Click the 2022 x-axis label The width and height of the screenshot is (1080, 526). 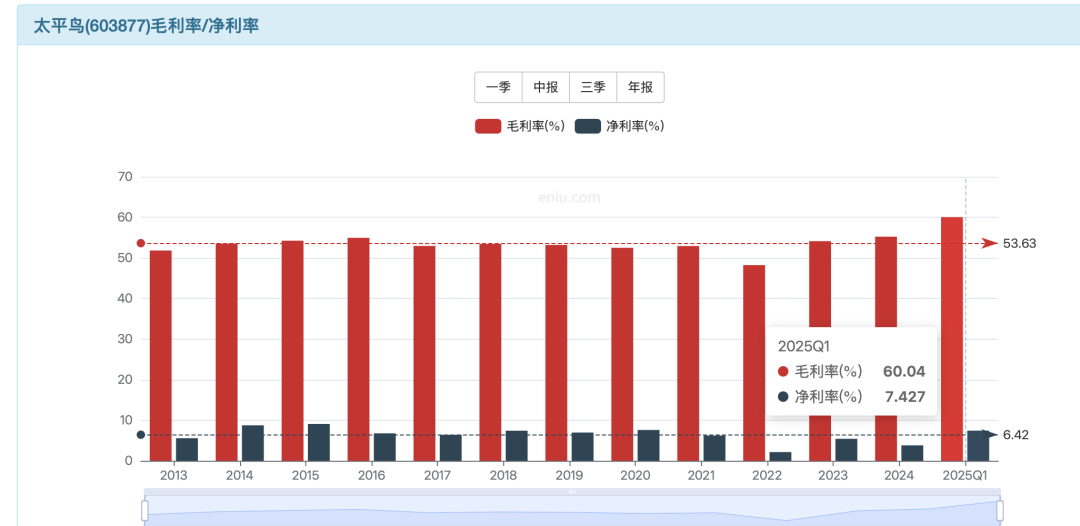[767, 476]
